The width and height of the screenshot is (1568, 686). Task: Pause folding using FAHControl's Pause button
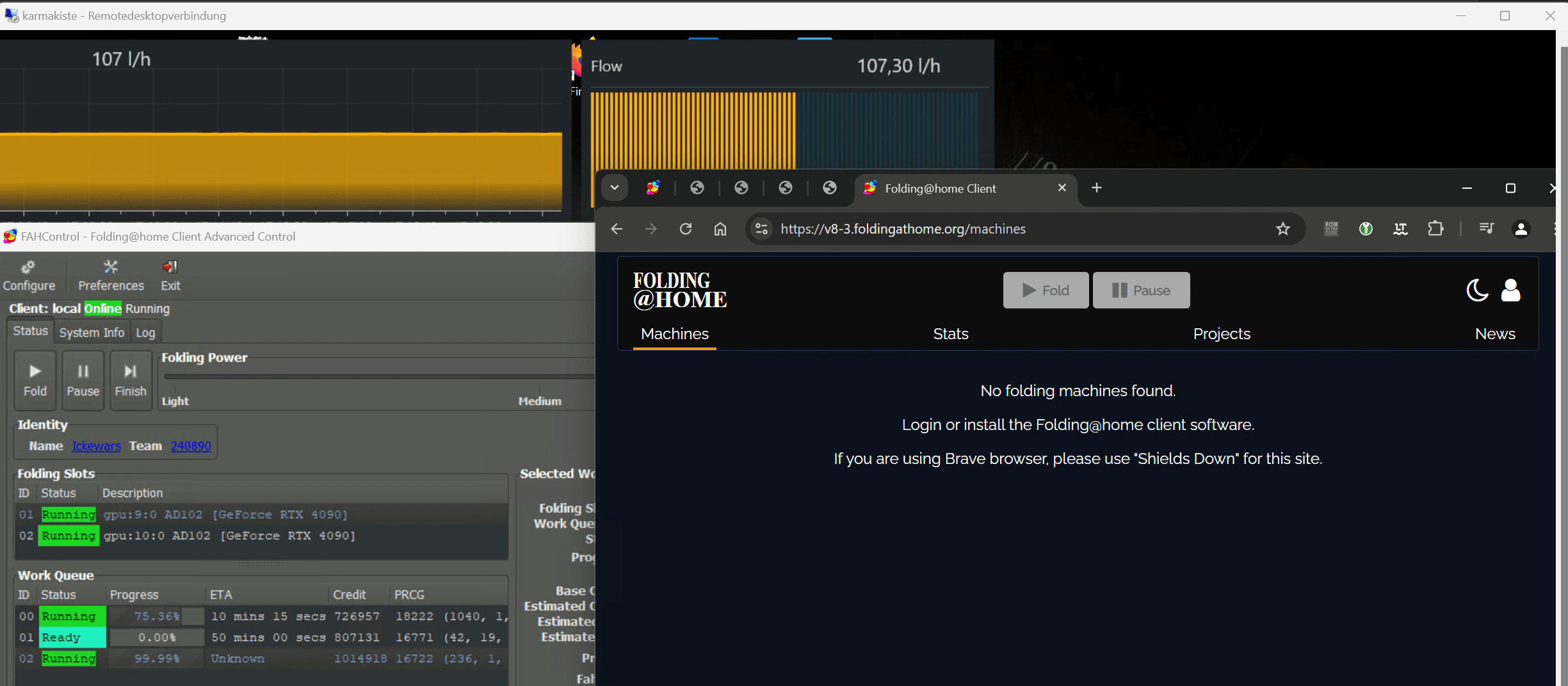pyautogui.click(x=83, y=380)
